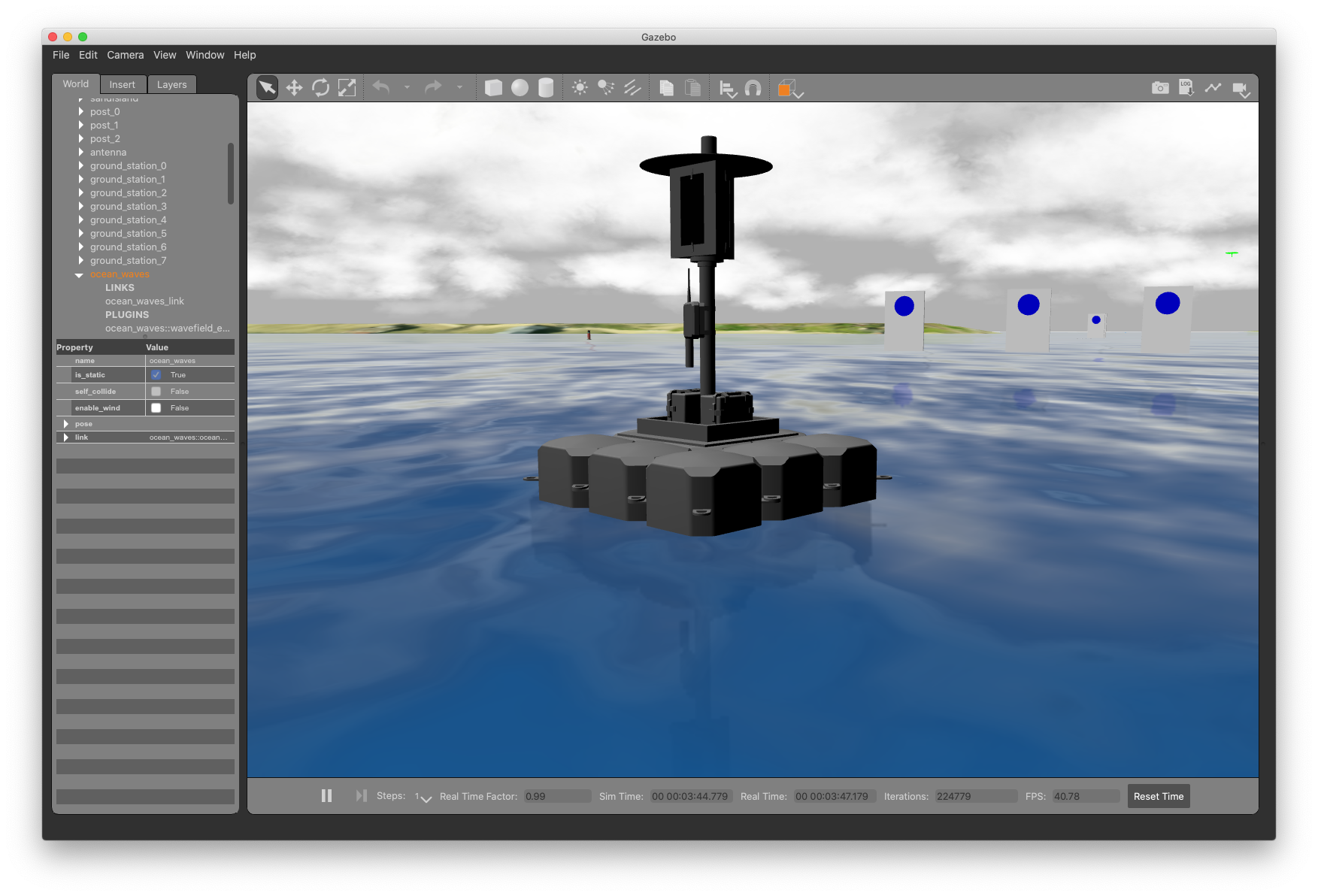The width and height of the screenshot is (1318, 896).
Task: Enable the self_collide checkbox
Action: point(156,391)
